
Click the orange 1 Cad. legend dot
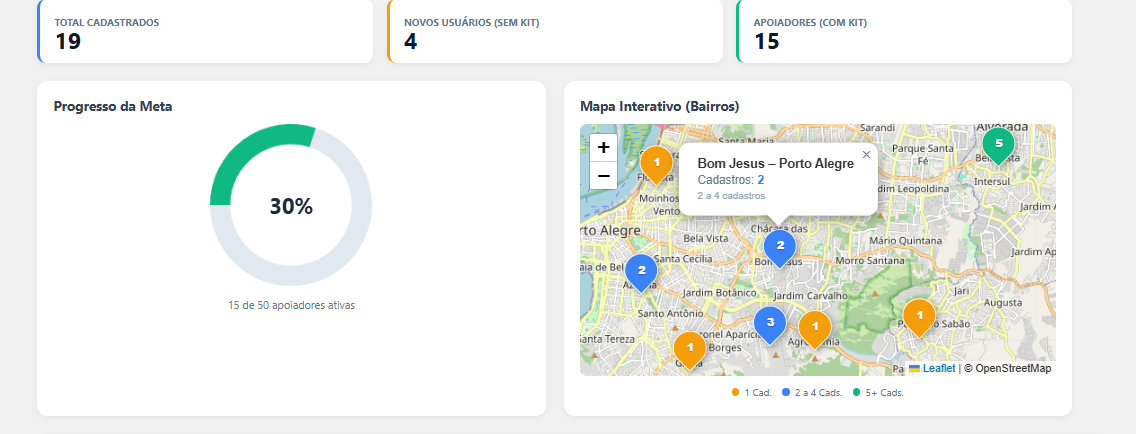coord(735,393)
